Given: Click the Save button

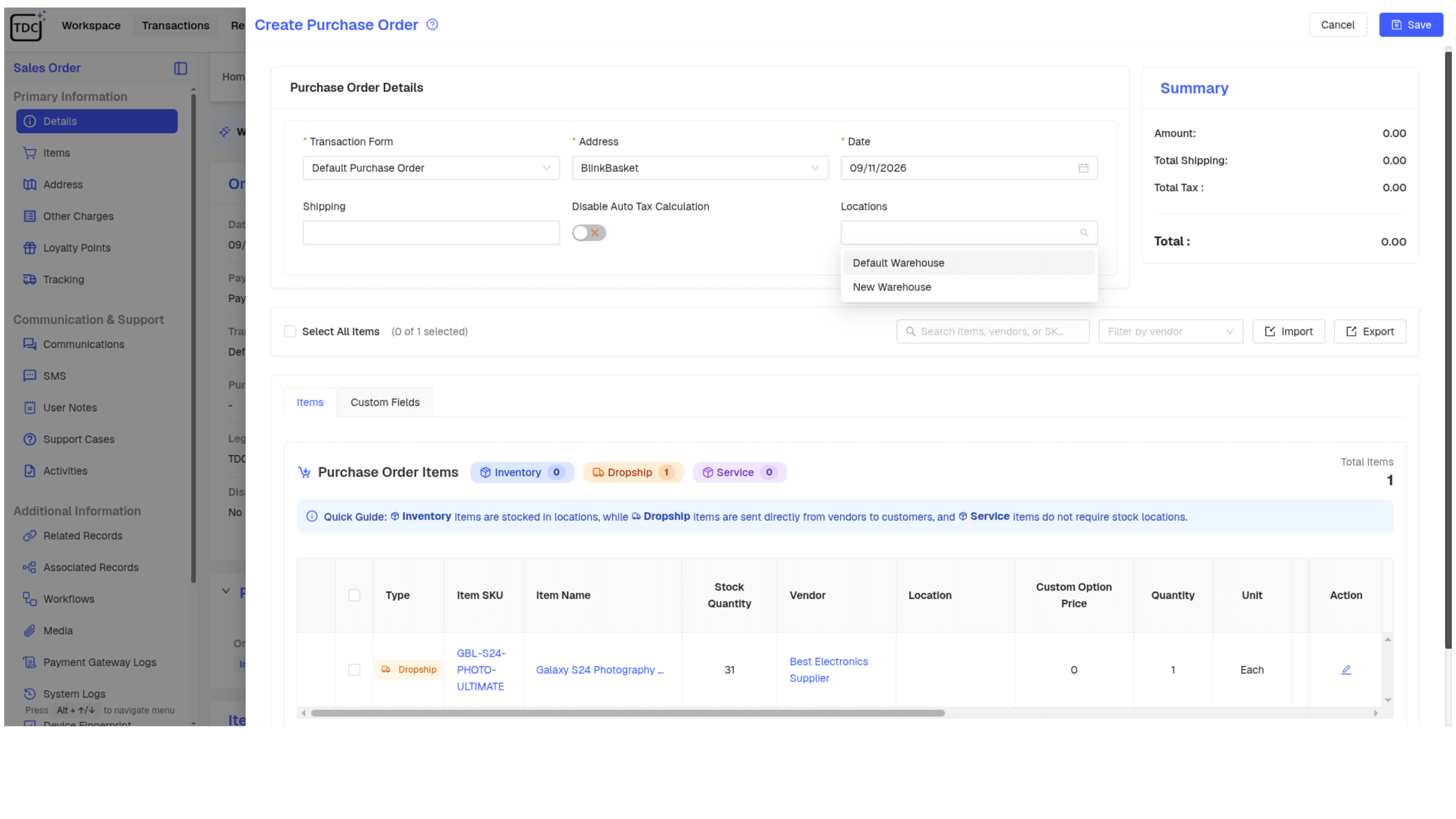Looking at the screenshot, I should (1411, 25).
